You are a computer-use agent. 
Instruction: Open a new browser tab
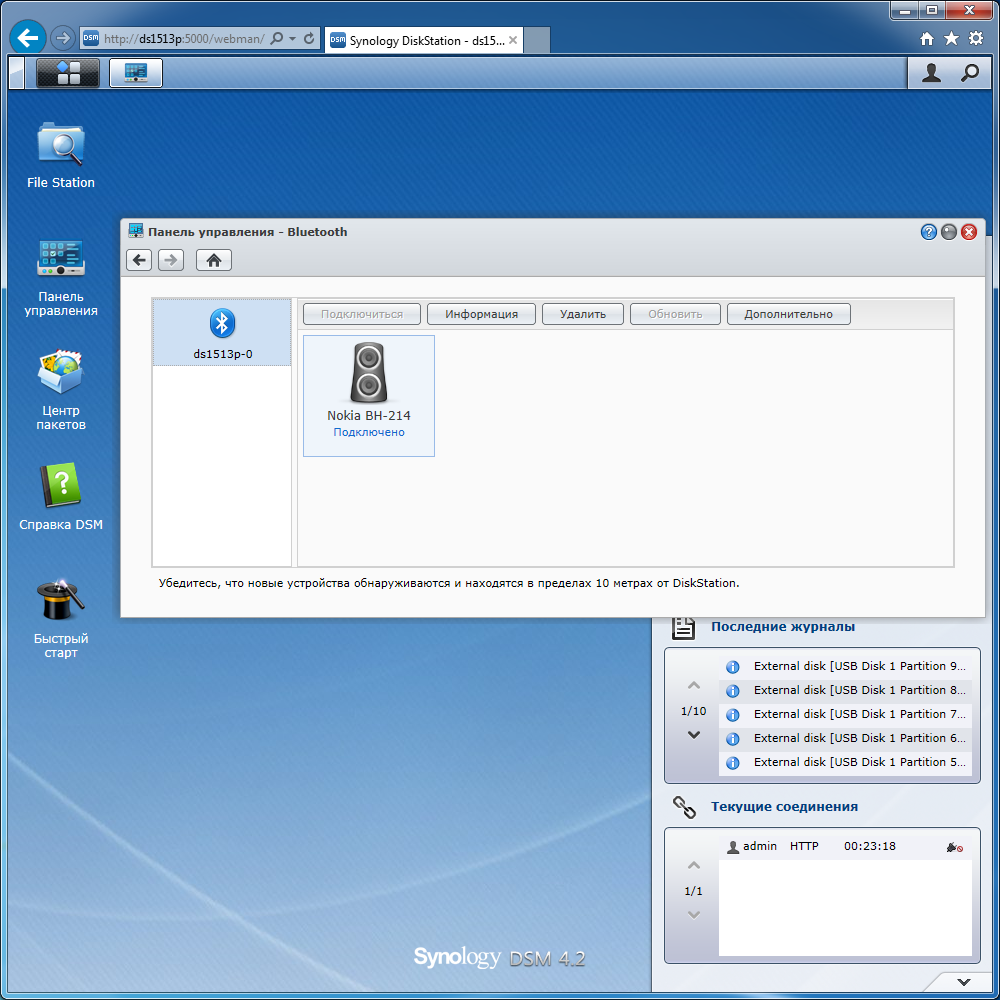point(537,40)
